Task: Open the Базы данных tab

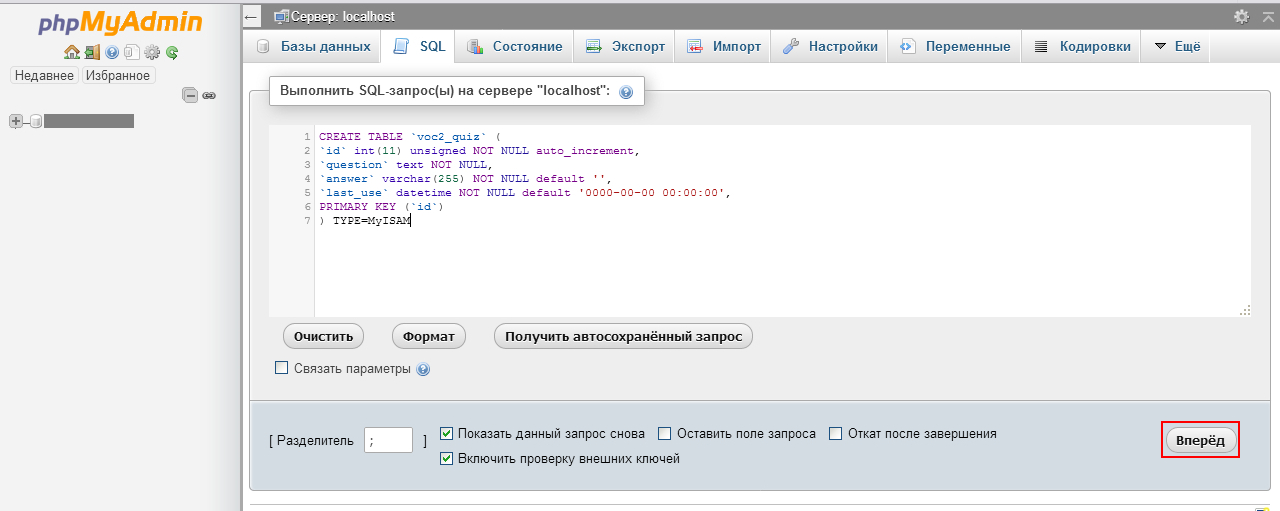Action: coord(314,46)
